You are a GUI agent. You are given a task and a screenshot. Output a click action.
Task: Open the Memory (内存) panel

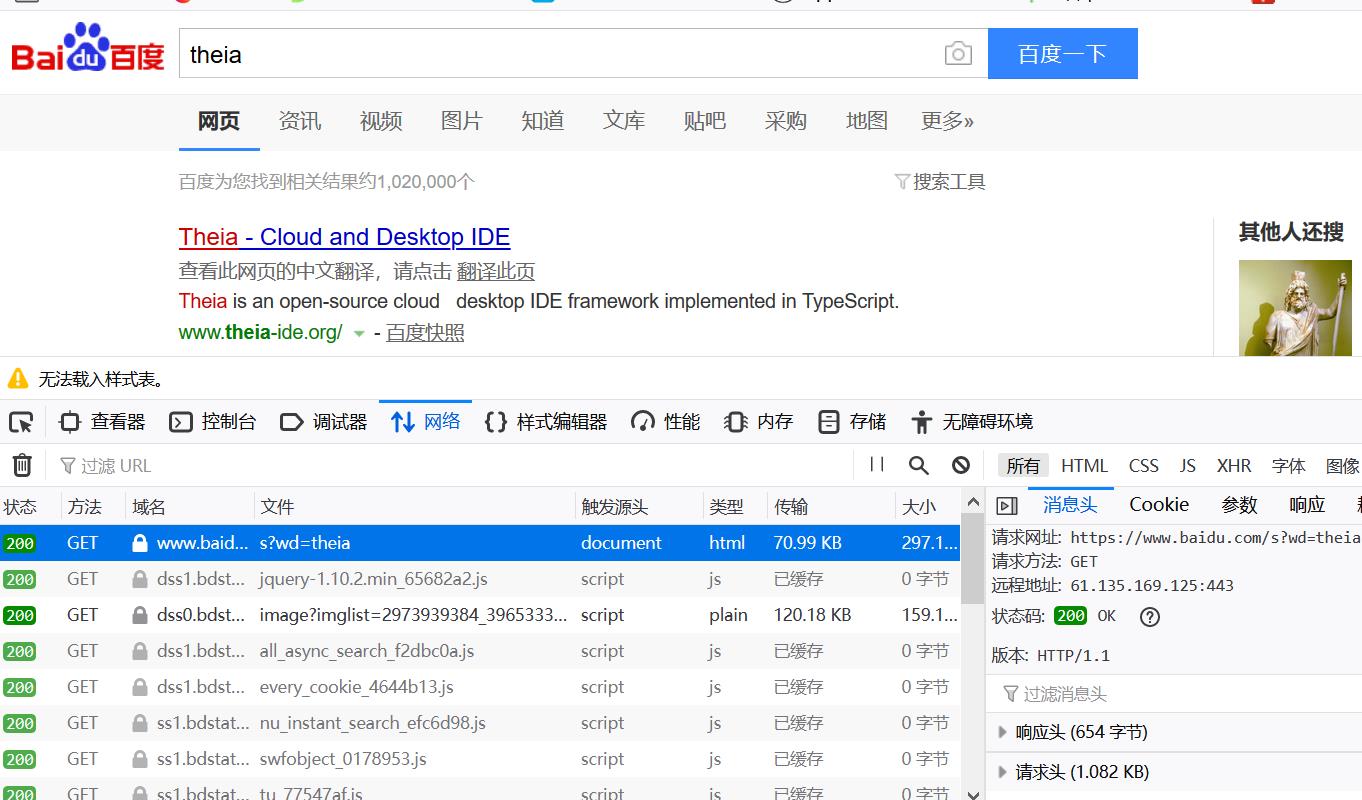(x=759, y=422)
